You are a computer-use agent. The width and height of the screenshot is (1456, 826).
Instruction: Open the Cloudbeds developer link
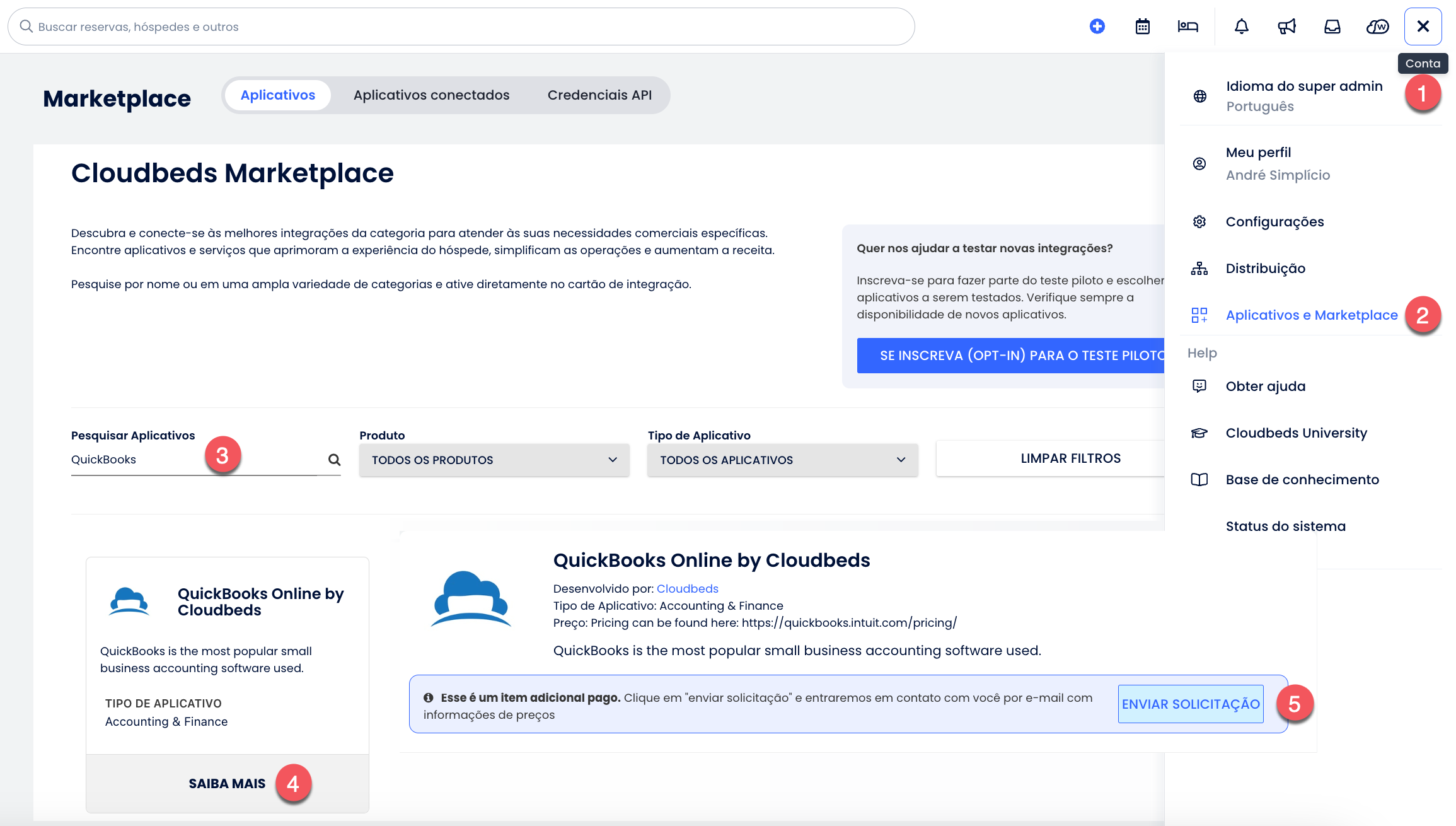coord(687,589)
